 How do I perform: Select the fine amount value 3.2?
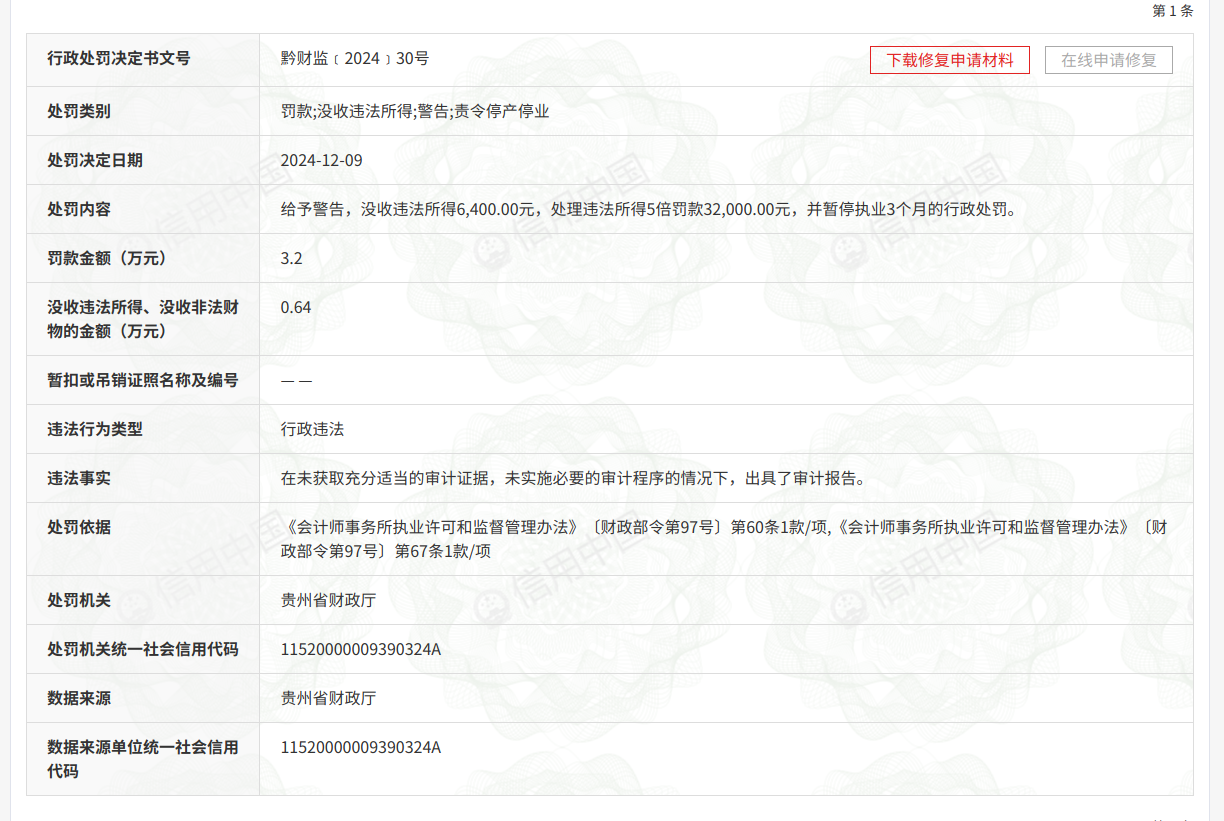click(292, 258)
